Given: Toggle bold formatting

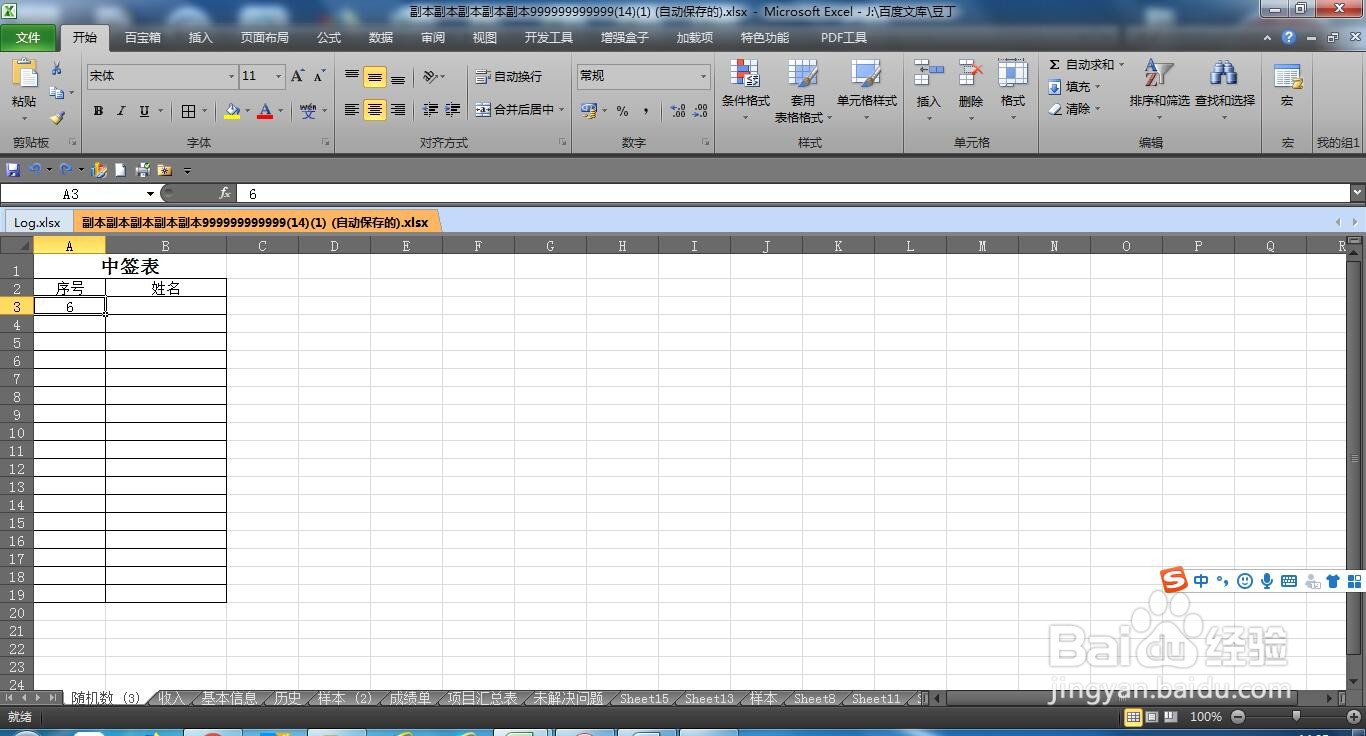Looking at the screenshot, I should (x=98, y=110).
